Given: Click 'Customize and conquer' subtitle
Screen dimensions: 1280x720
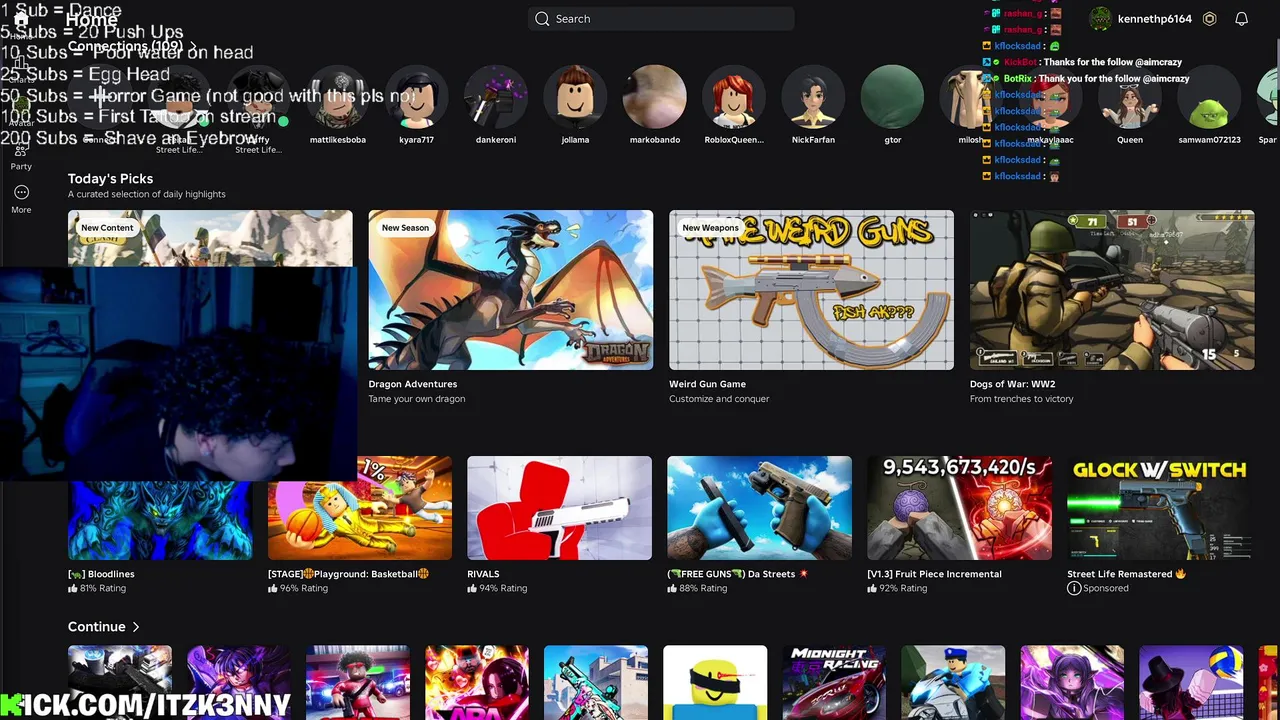Looking at the screenshot, I should pyautogui.click(x=719, y=399).
